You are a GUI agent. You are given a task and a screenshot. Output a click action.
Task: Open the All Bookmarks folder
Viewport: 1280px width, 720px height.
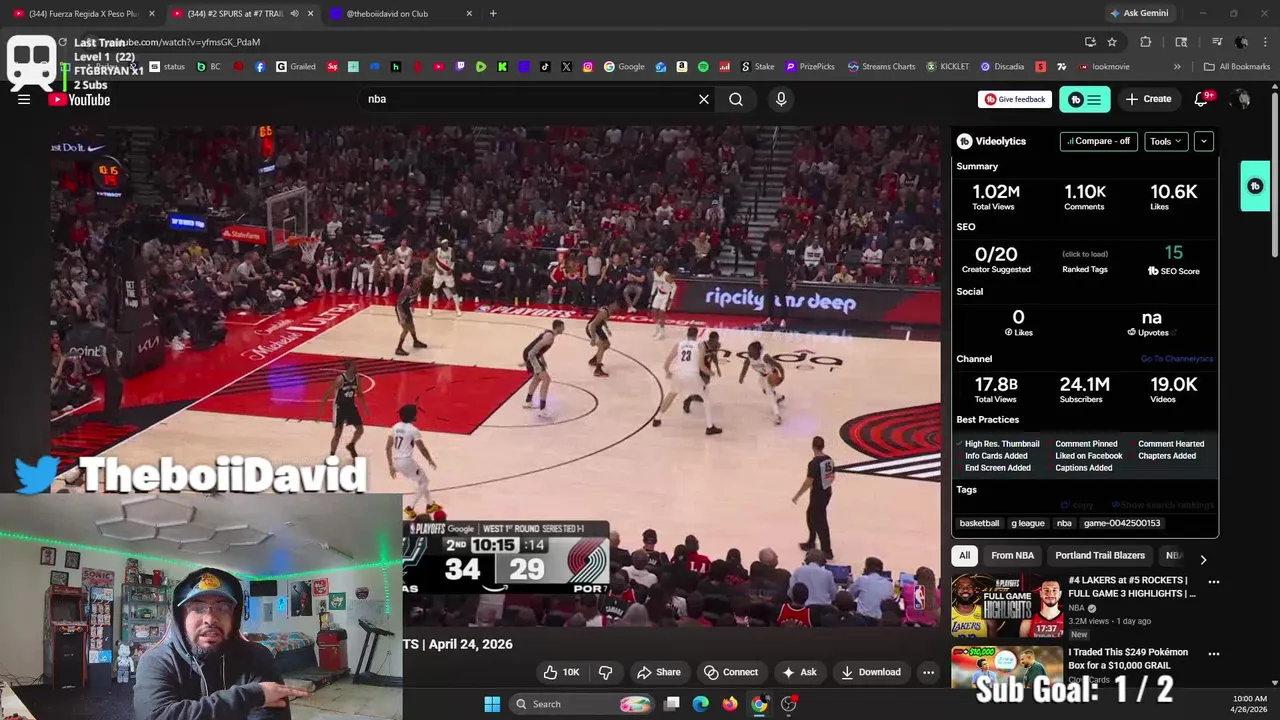[x=1237, y=67]
